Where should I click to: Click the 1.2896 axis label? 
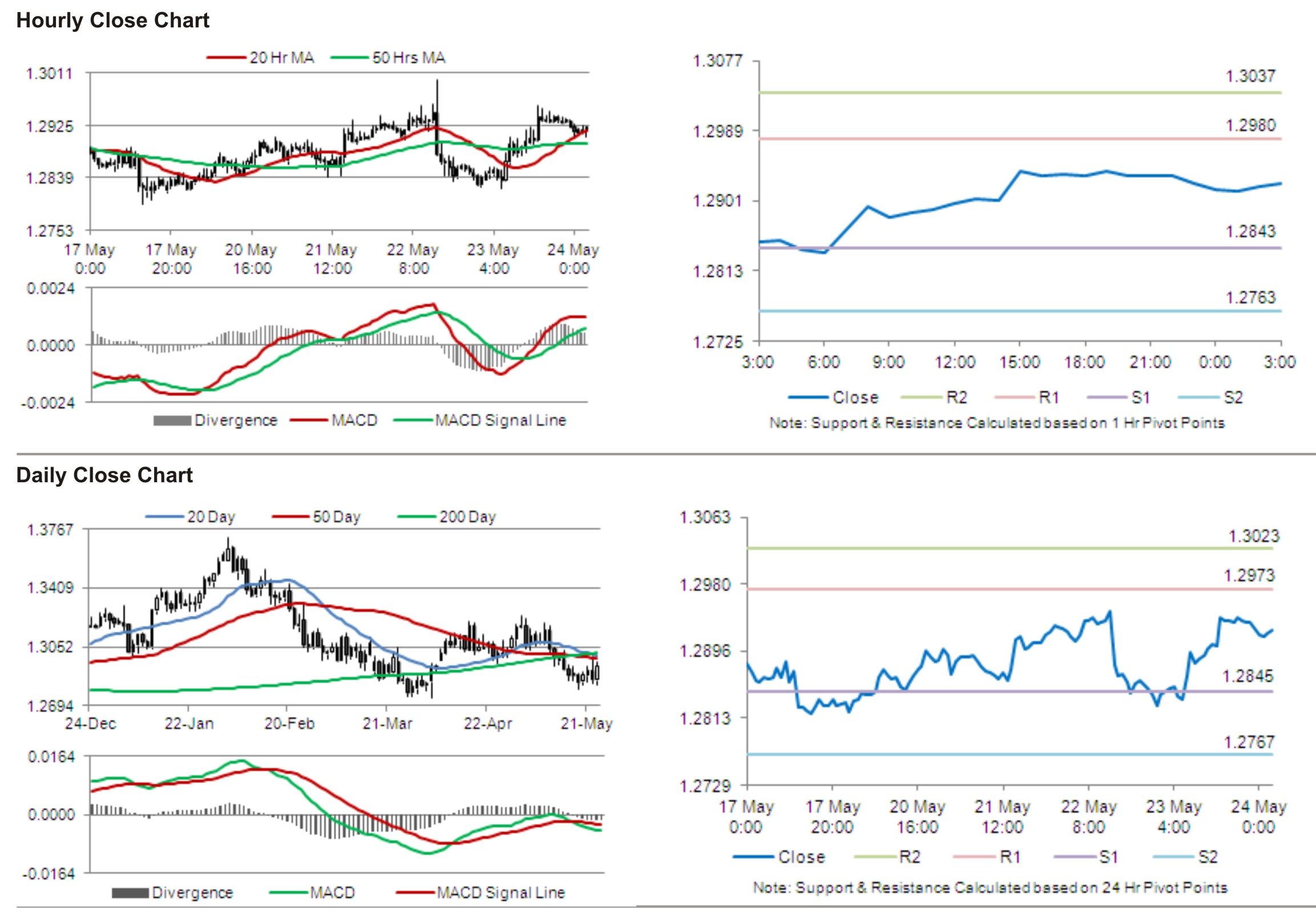pos(705,651)
